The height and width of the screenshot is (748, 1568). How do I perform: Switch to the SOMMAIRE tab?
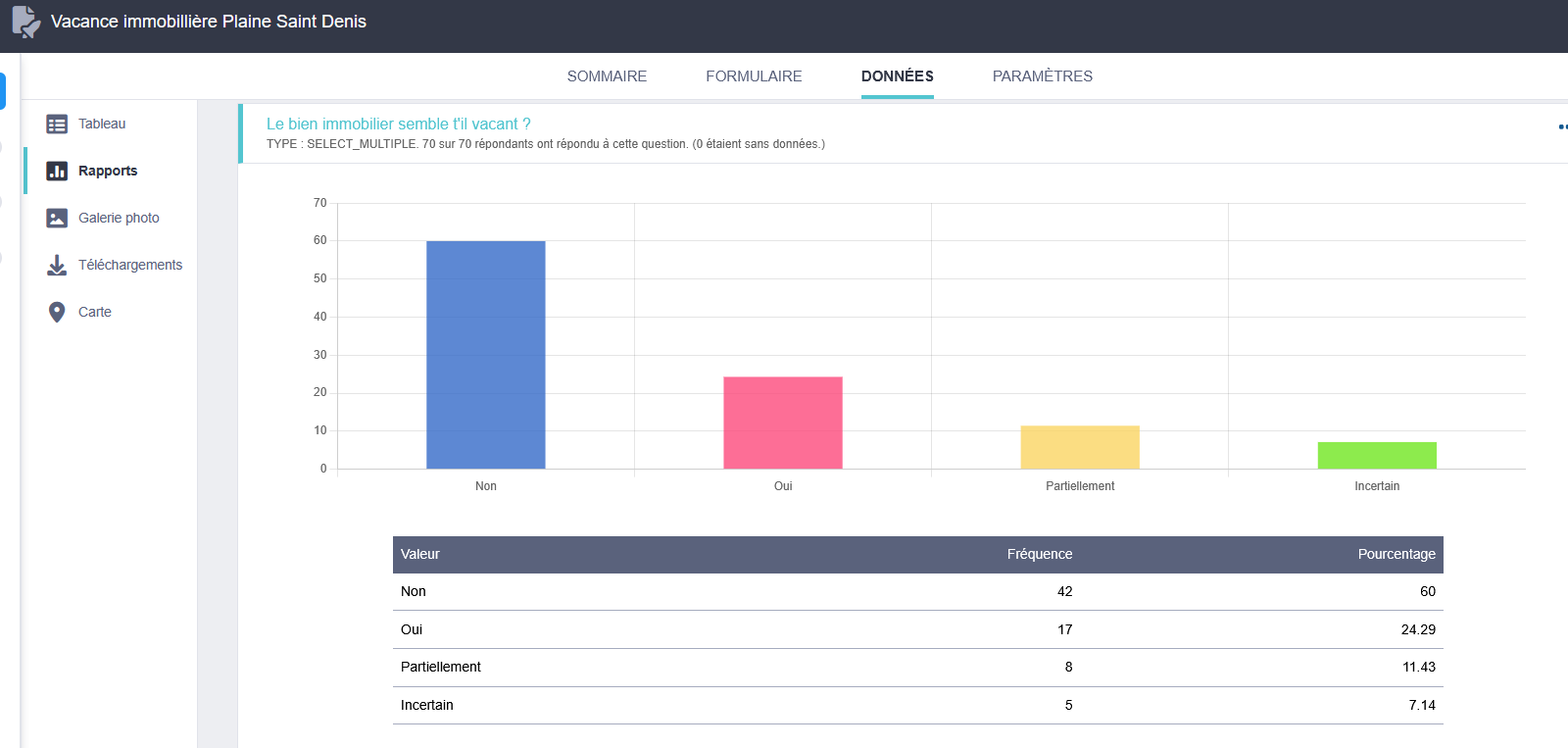click(607, 76)
